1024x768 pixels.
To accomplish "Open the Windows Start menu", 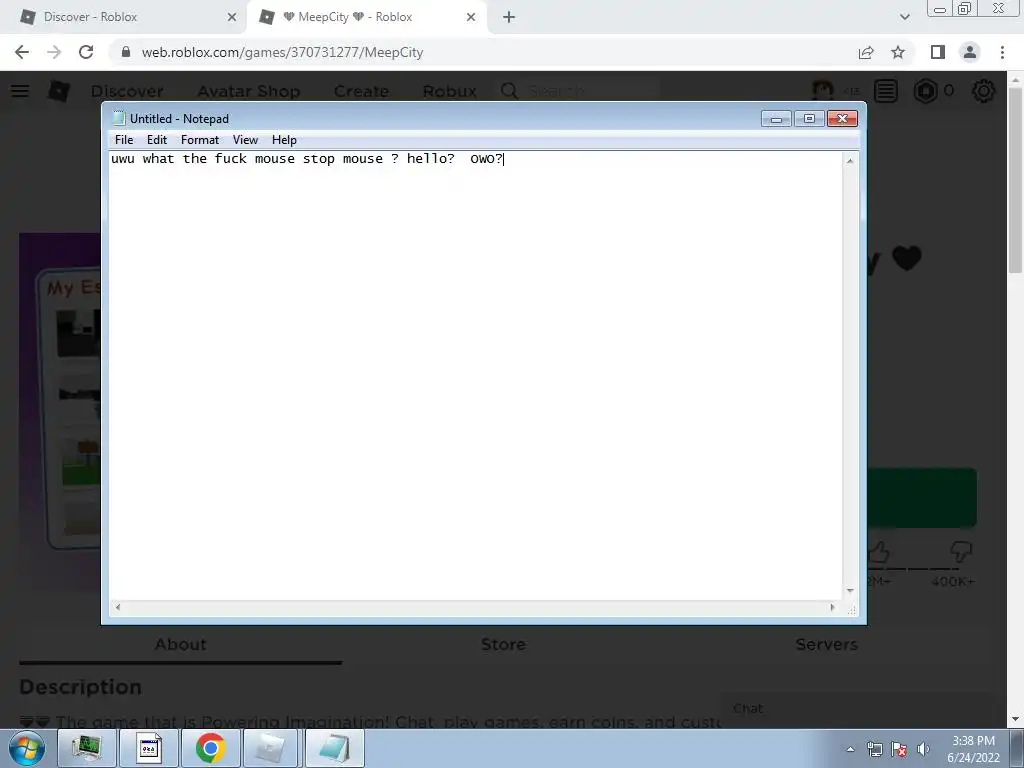I will pyautogui.click(x=27, y=748).
